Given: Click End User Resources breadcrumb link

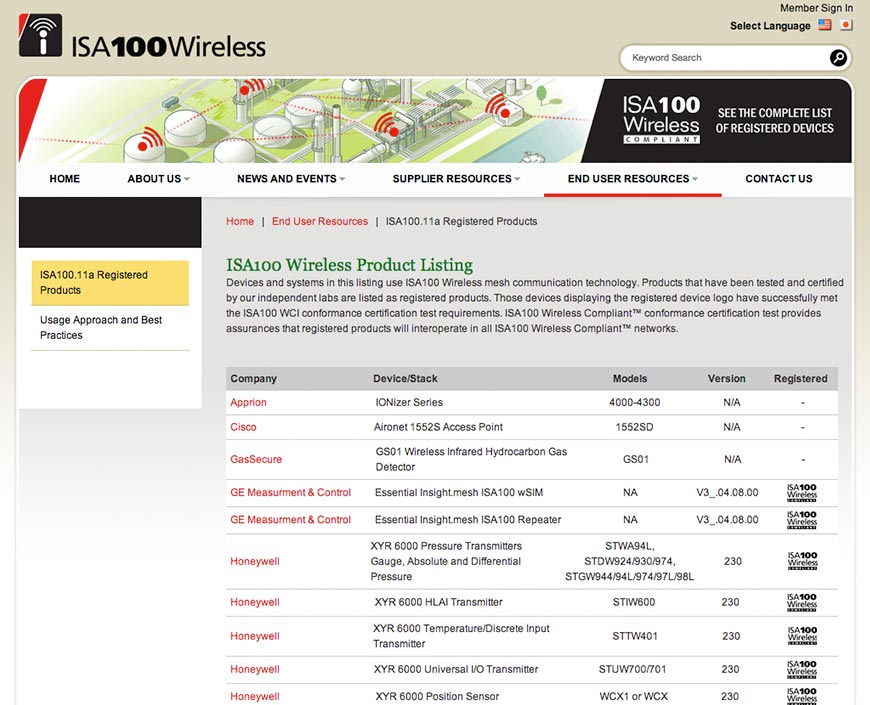Looking at the screenshot, I should coord(320,221).
